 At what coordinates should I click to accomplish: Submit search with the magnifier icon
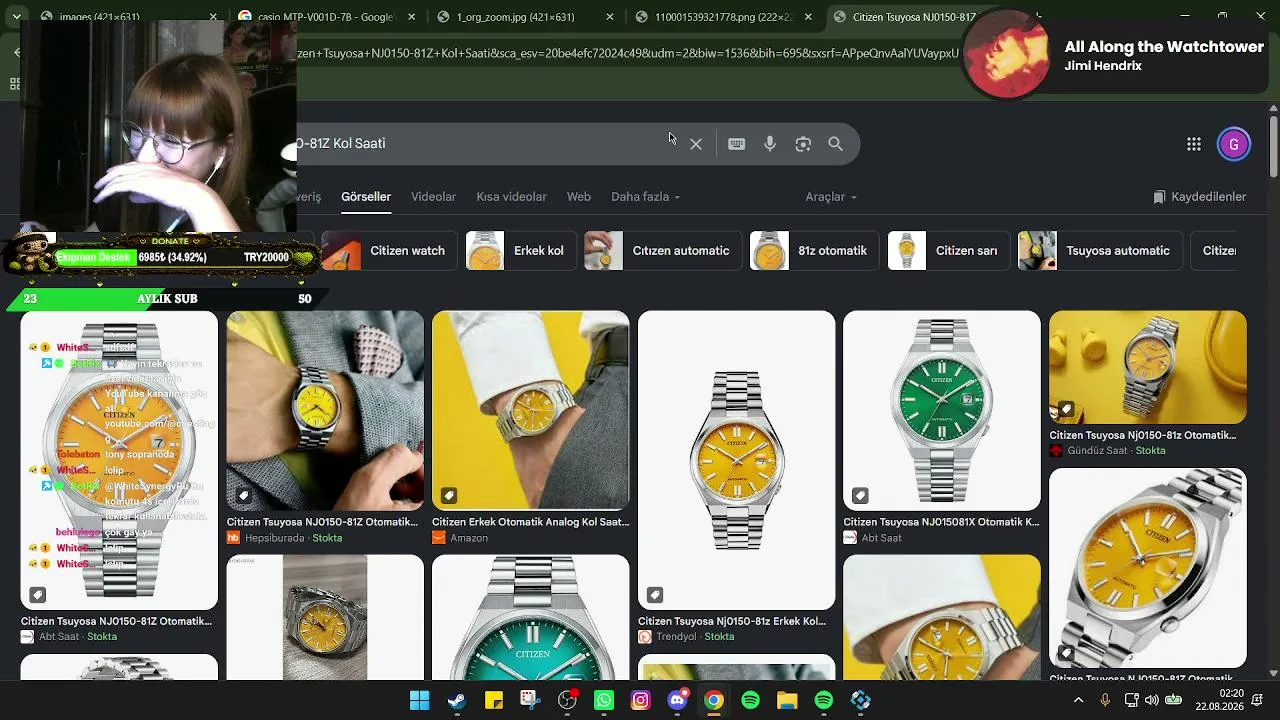(836, 144)
